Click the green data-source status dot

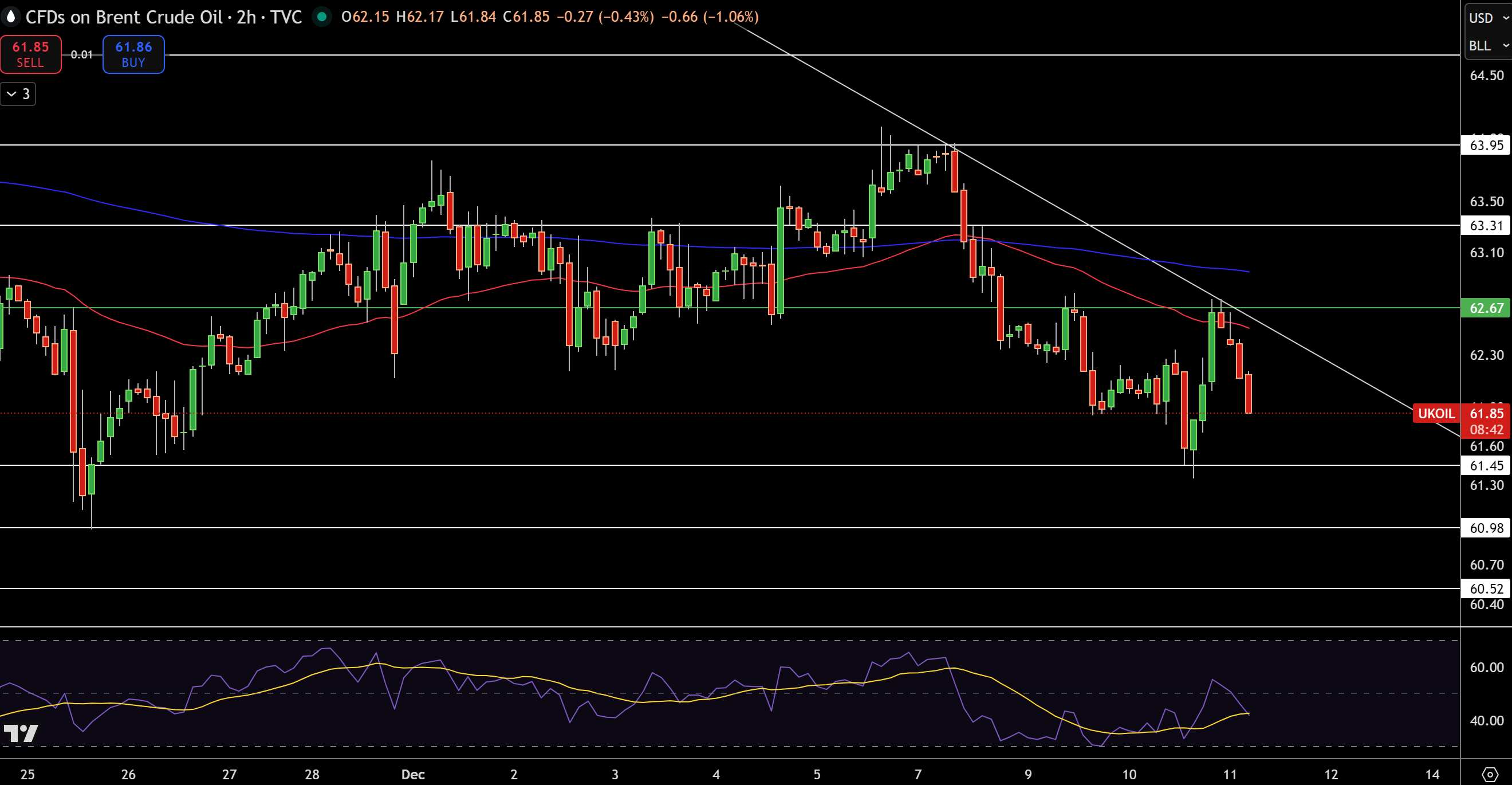(x=323, y=18)
